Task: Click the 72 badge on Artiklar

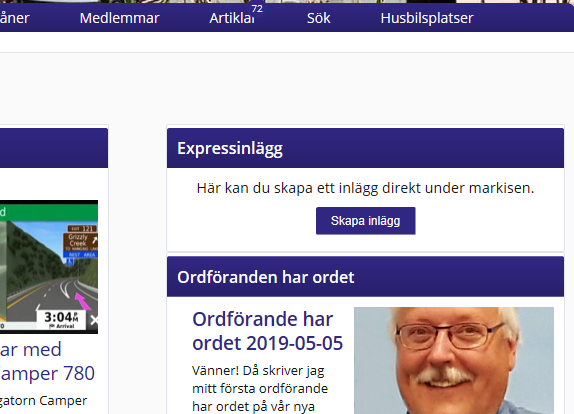Action: point(257,9)
